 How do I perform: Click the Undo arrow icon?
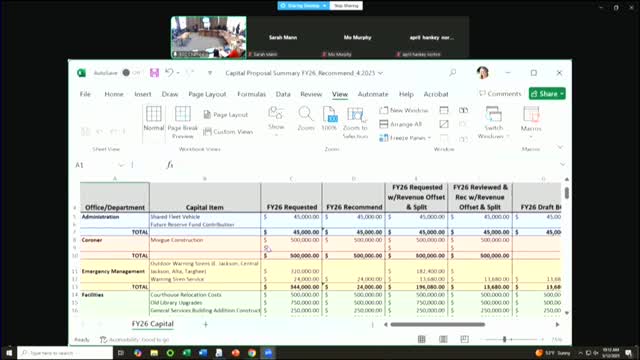(169, 73)
